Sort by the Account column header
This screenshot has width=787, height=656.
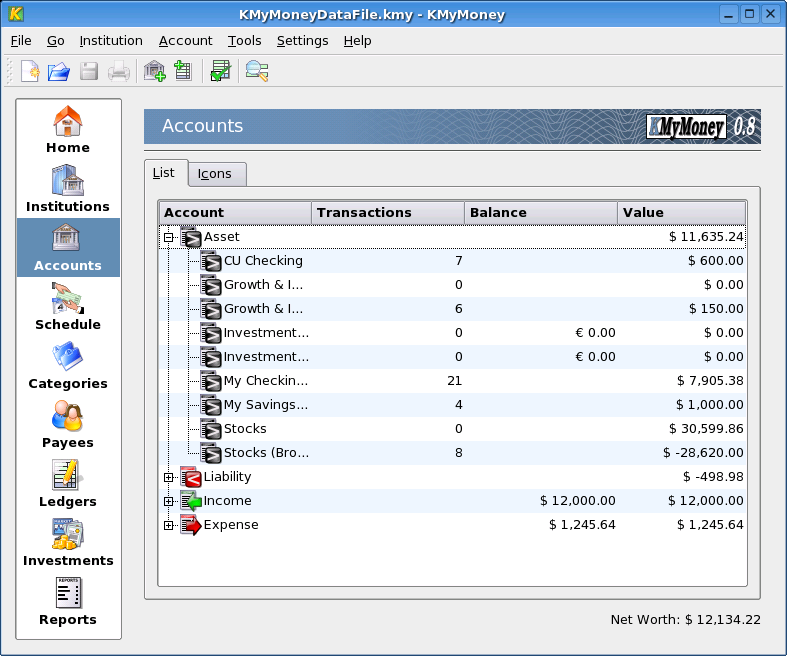235,213
